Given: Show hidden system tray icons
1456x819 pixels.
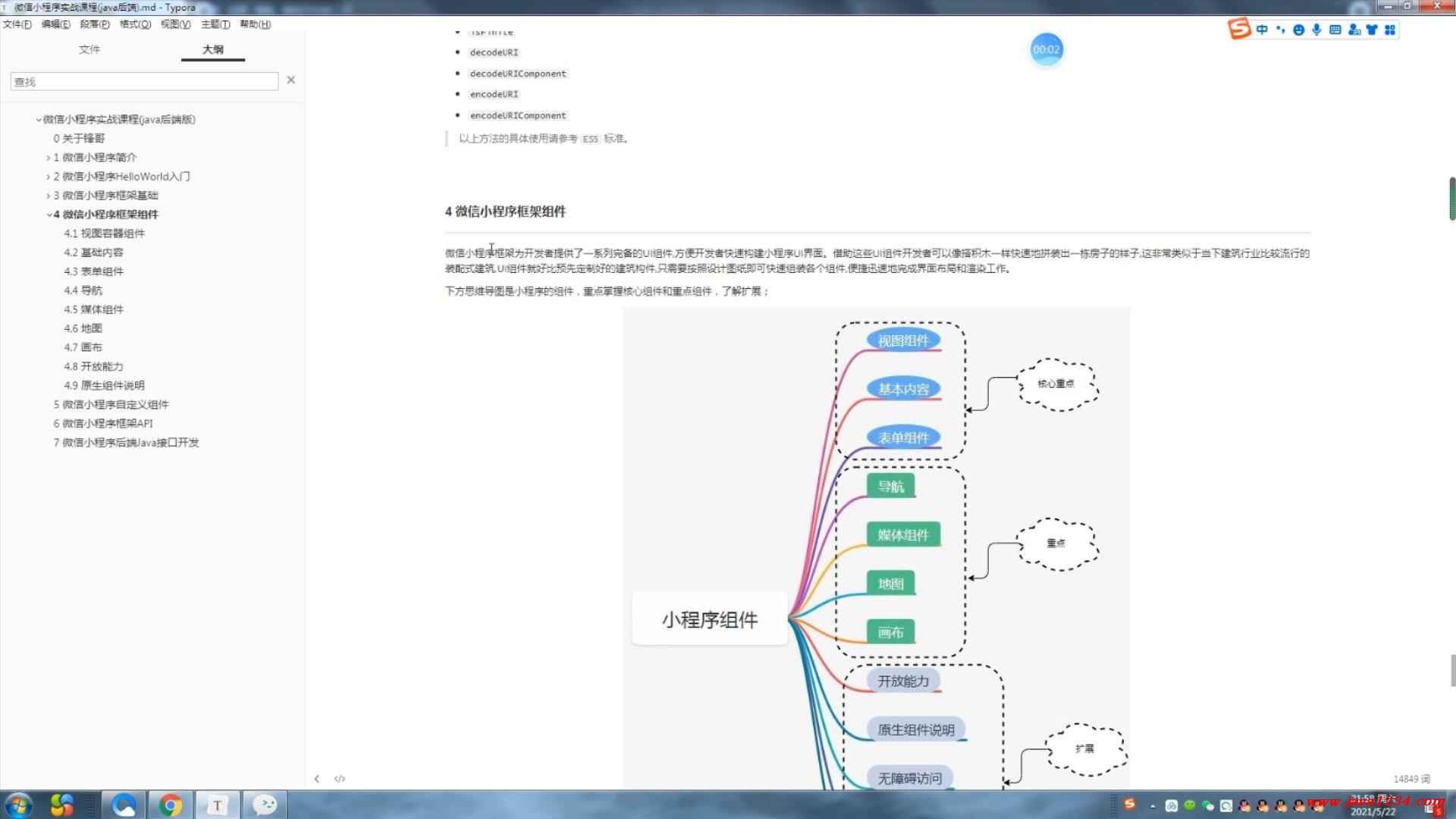Looking at the screenshot, I should [x=1153, y=805].
